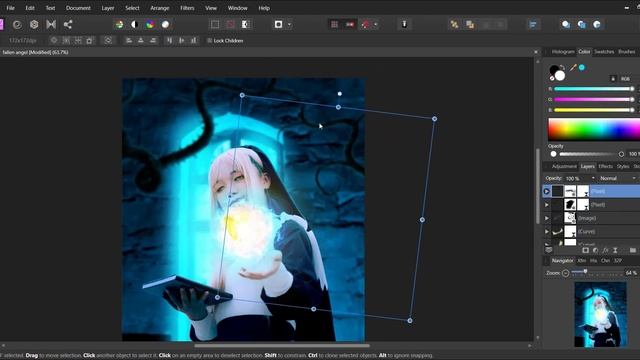Expand the (Image) layer group
The image size is (640, 360).
(x=547, y=218)
